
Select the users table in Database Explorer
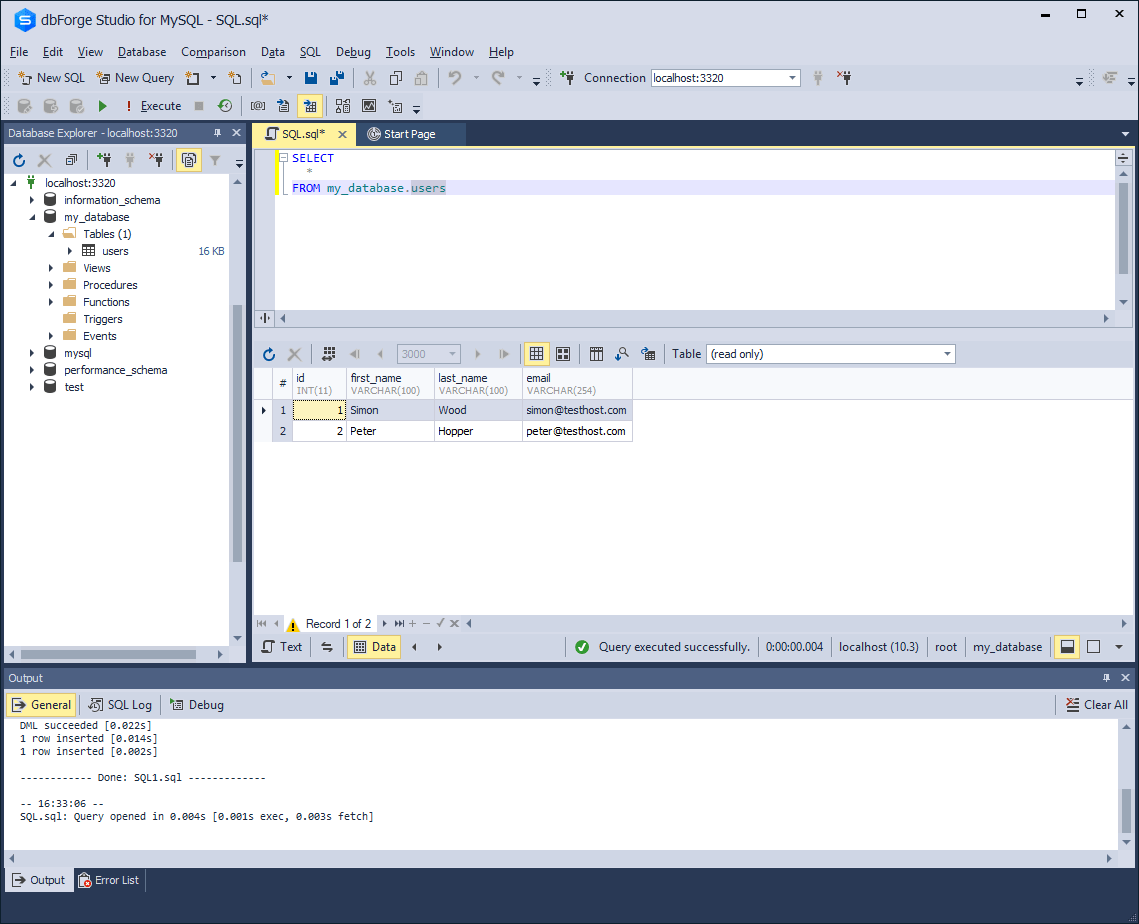(114, 250)
